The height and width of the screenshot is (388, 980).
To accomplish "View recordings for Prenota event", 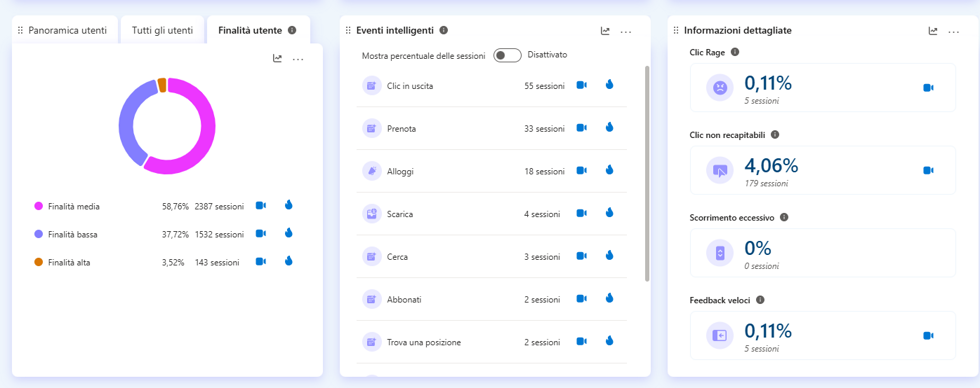I will coord(581,127).
